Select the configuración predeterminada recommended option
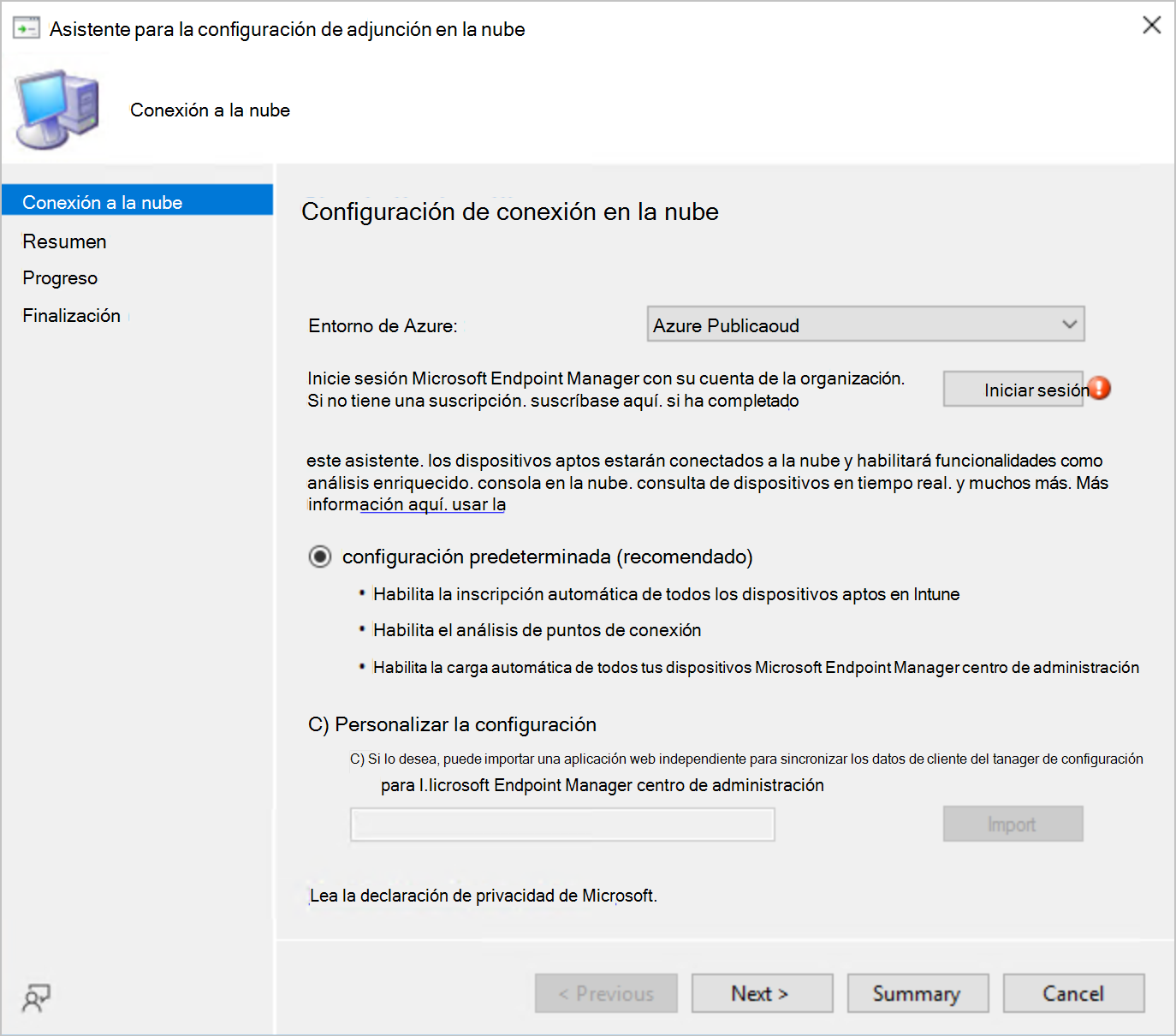The image size is (1176, 1036). click(319, 557)
